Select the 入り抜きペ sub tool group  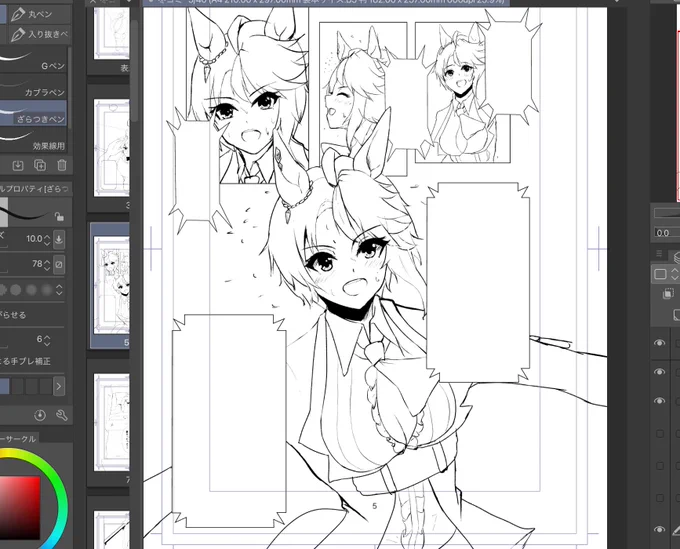40,34
